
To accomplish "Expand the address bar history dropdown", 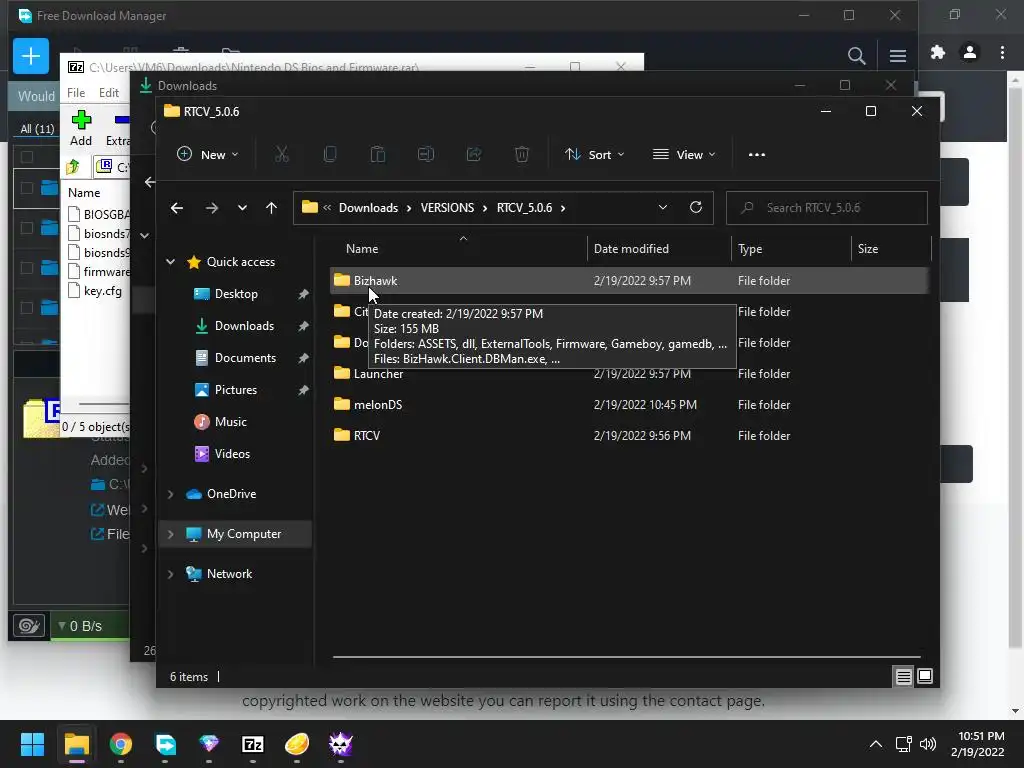I will coord(663,208).
